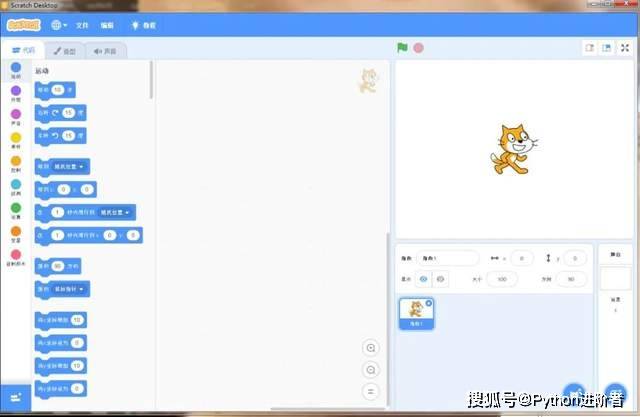Click the Scratch logo in the menu bar

[24, 25]
